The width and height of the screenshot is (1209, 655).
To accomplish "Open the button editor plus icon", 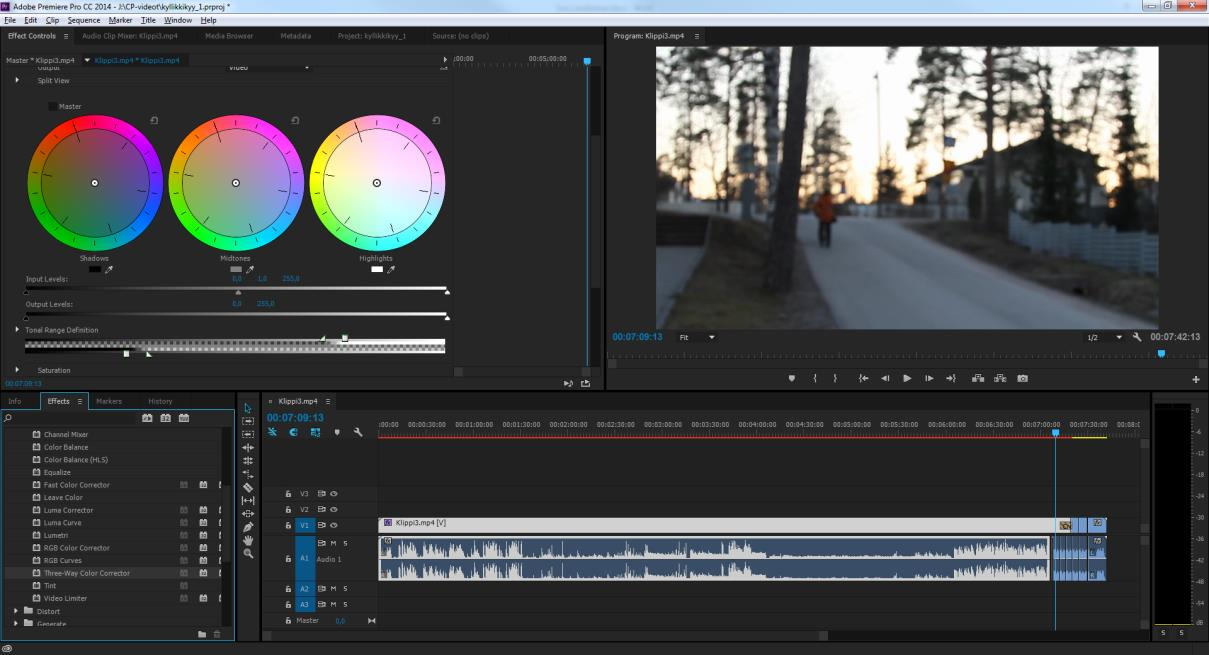I will coord(1195,379).
